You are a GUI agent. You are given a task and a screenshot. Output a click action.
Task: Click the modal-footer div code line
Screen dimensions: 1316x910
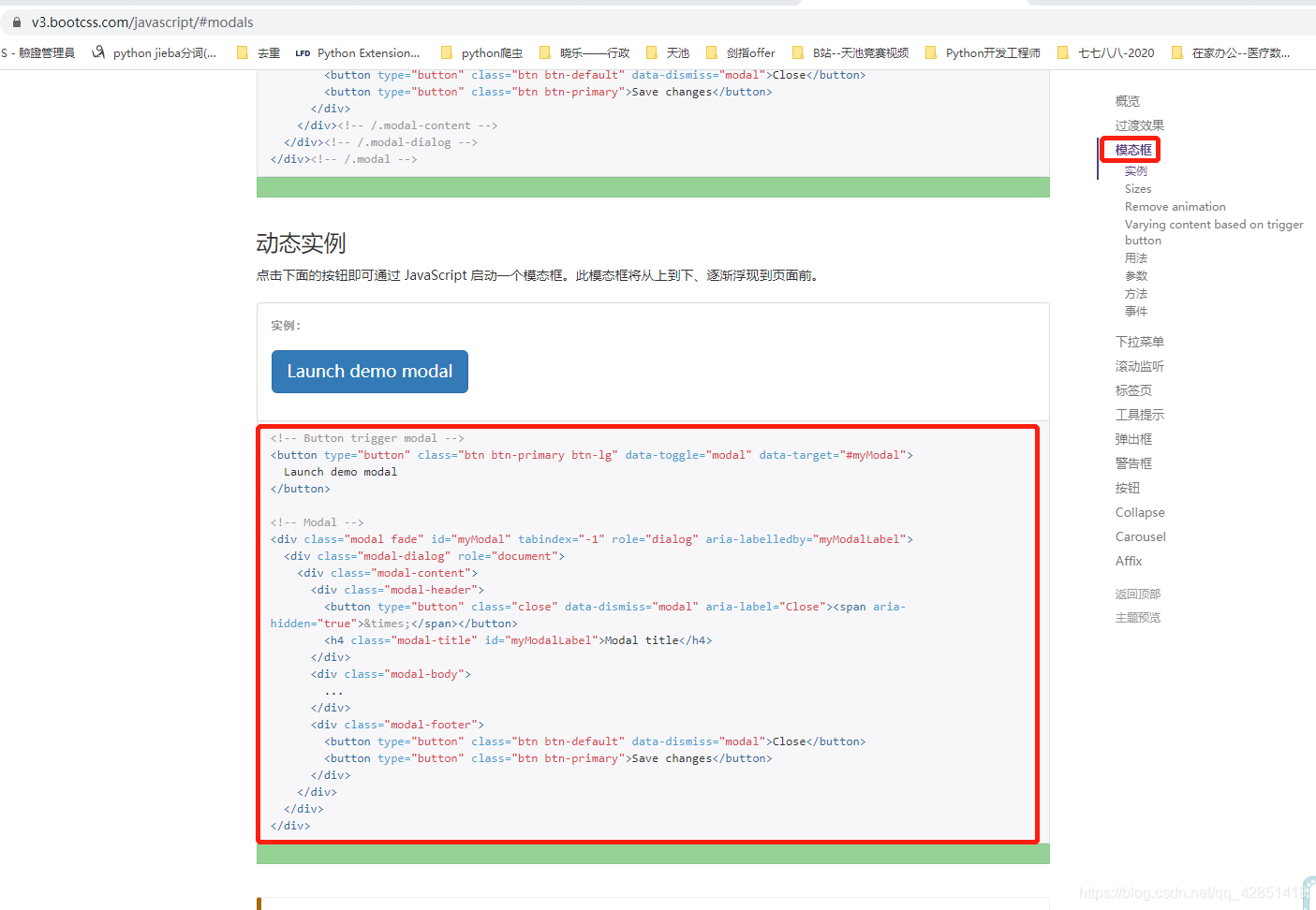tap(397, 725)
